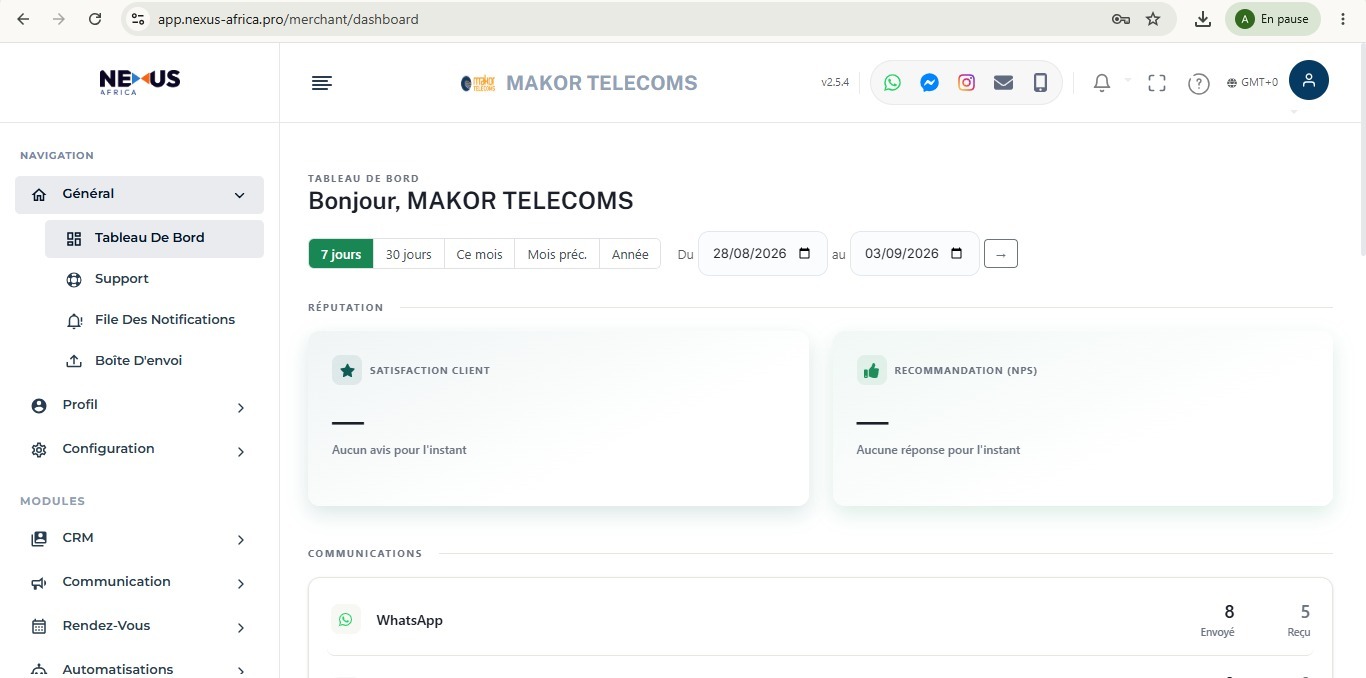Click 'Aucun avis pour l'instant' text

pos(399,450)
